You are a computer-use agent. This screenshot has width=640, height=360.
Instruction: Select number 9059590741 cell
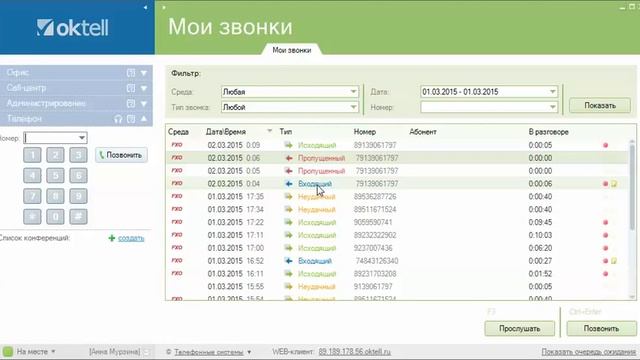(373, 222)
